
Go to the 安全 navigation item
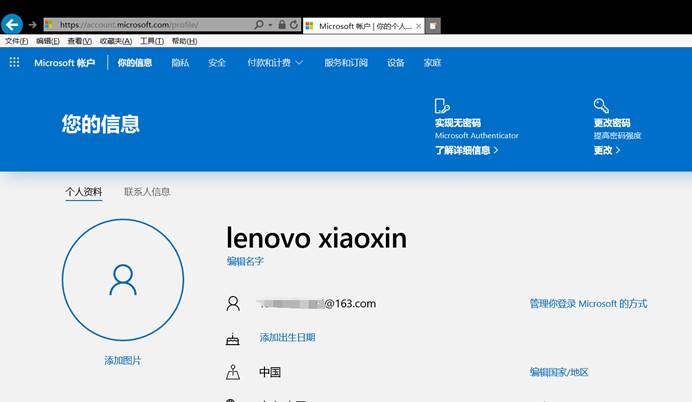(217, 63)
